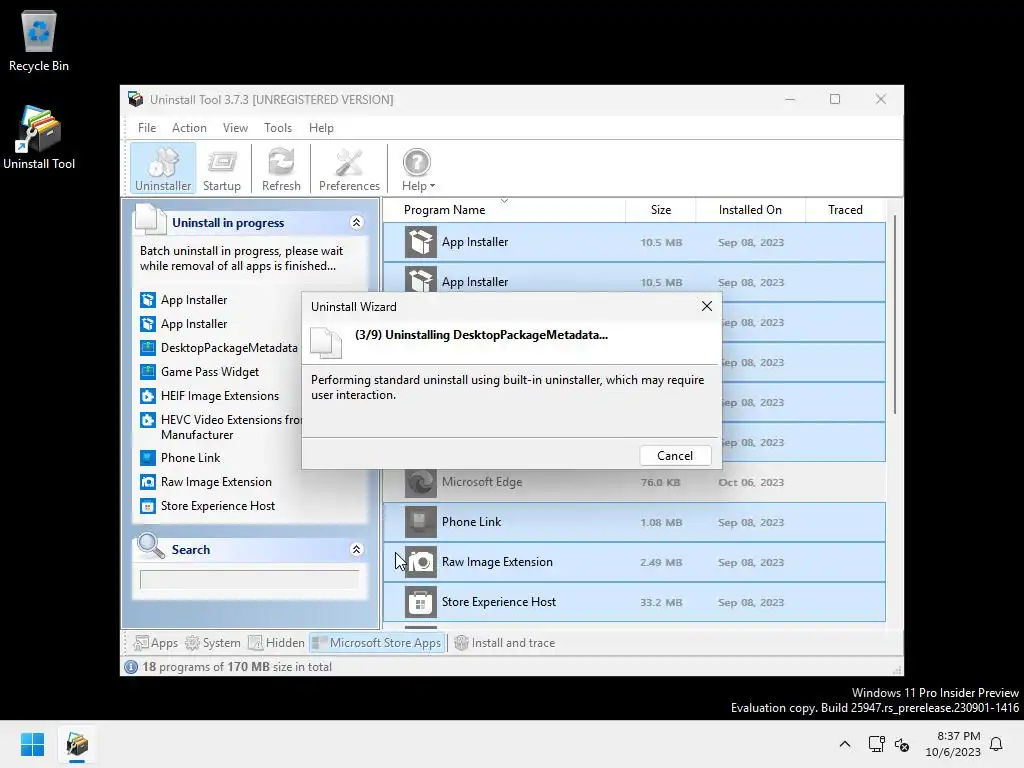
Task: Open the Recycle Bin desktop icon
Action: click(x=39, y=40)
